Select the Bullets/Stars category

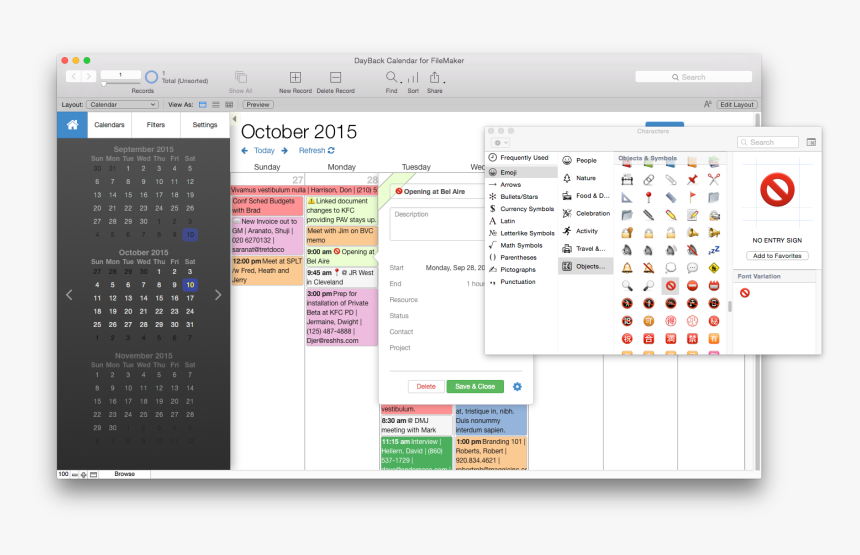523,197
